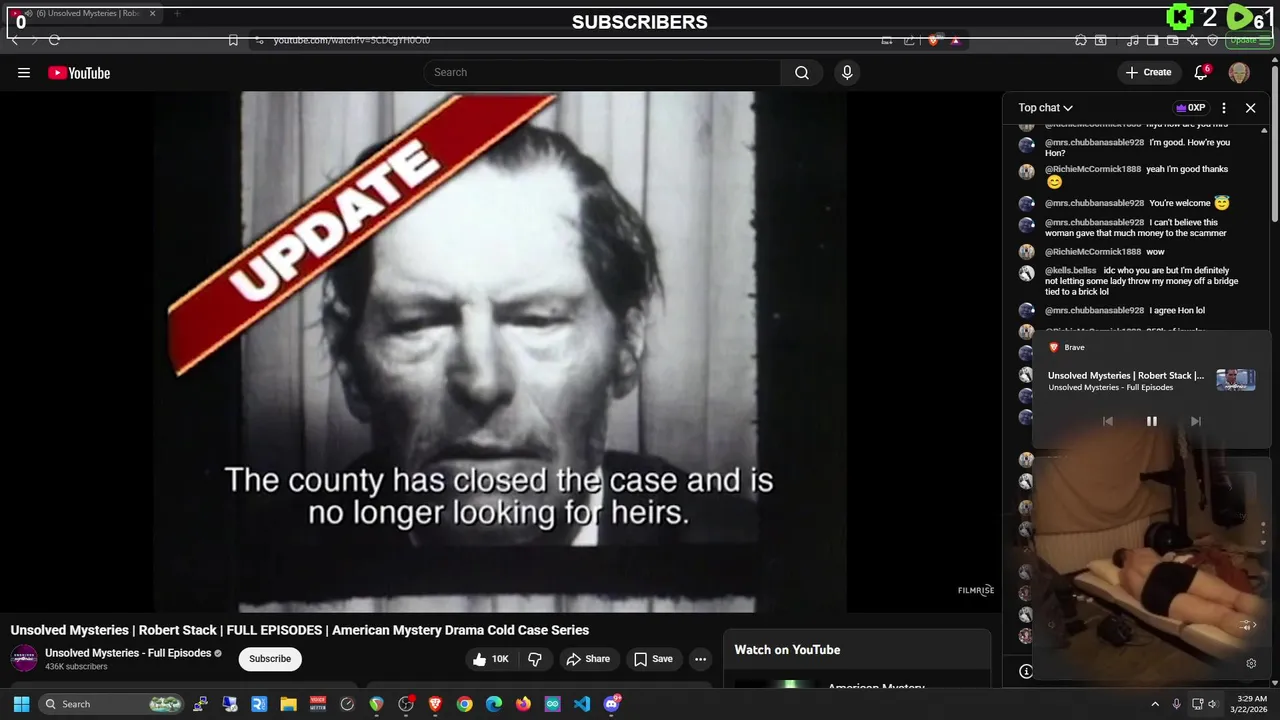The image size is (1280, 720).
Task: Toggle Brave sidebar panel icon
Action: 1153,40
